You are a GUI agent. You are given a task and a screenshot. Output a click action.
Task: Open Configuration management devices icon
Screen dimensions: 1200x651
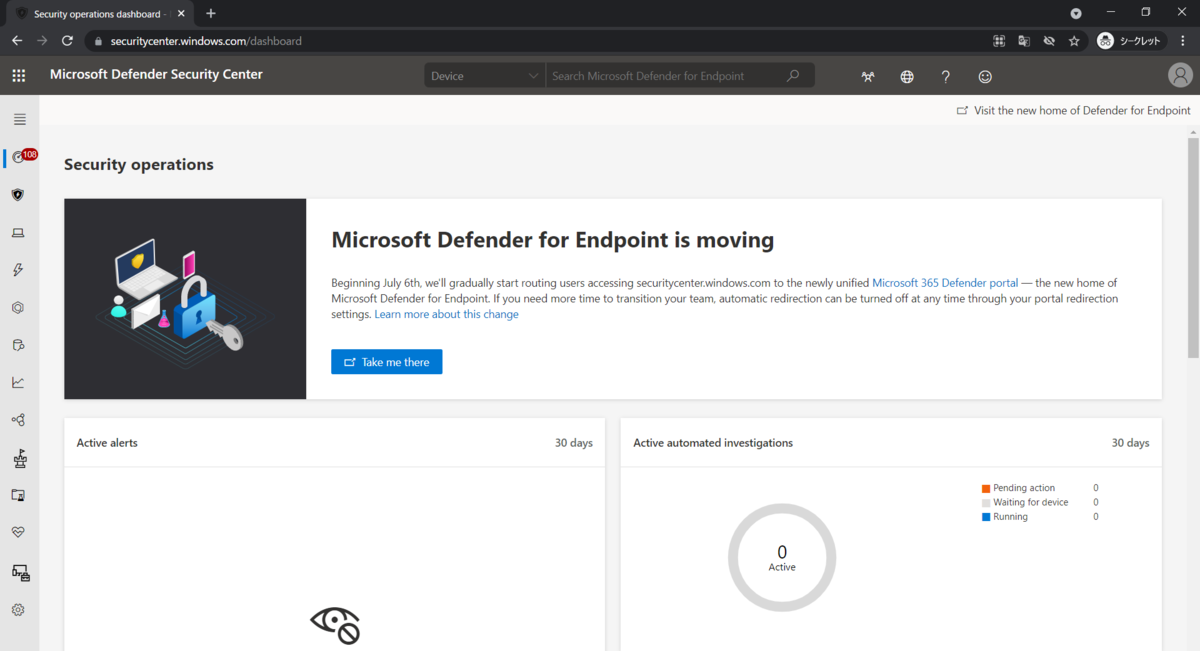[x=20, y=572]
